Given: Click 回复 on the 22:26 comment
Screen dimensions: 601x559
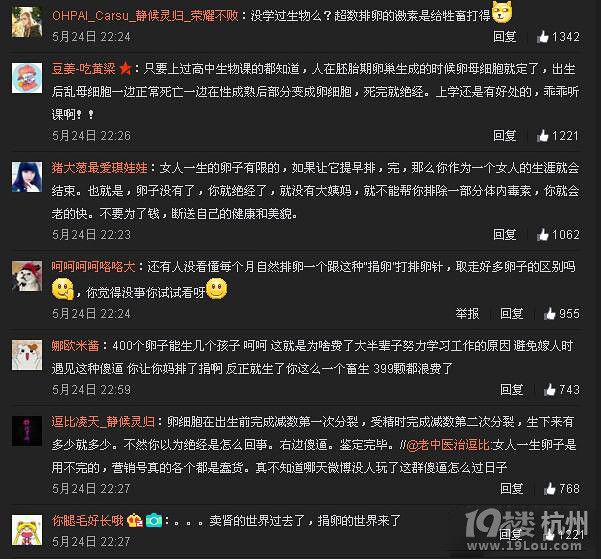Looking at the screenshot, I should click(504, 136).
